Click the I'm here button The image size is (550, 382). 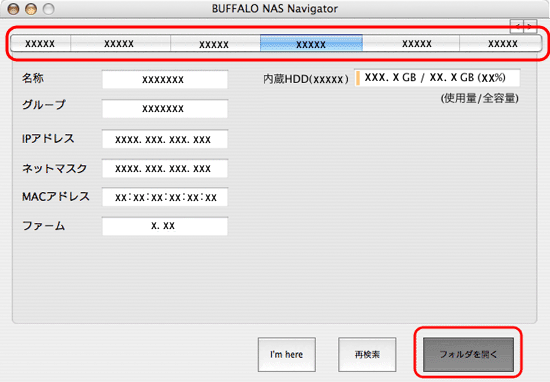(287, 354)
